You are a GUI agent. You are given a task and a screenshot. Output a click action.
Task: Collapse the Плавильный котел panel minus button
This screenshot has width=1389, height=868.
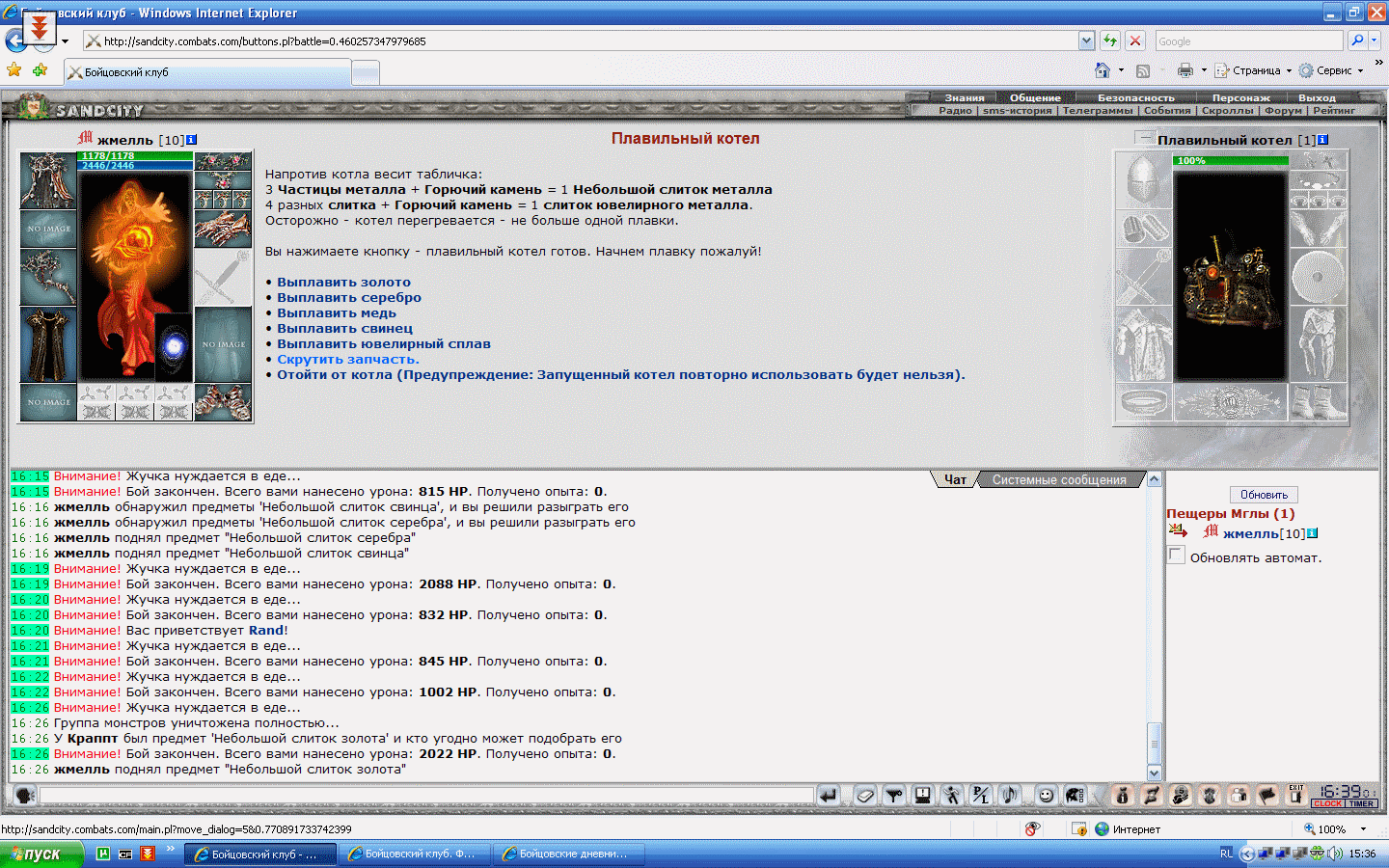1145,138
